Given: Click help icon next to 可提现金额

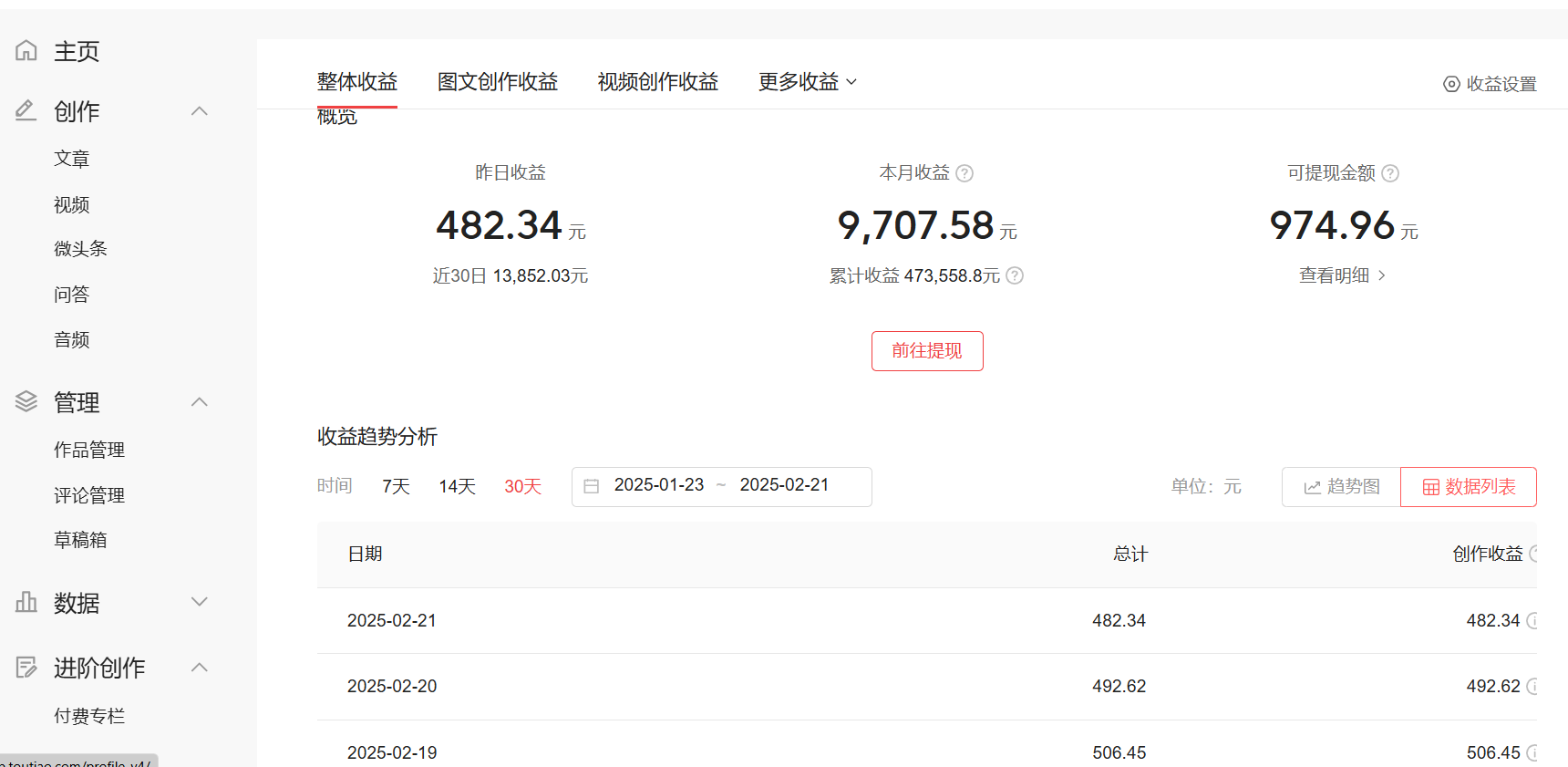Looking at the screenshot, I should pos(1390,173).
